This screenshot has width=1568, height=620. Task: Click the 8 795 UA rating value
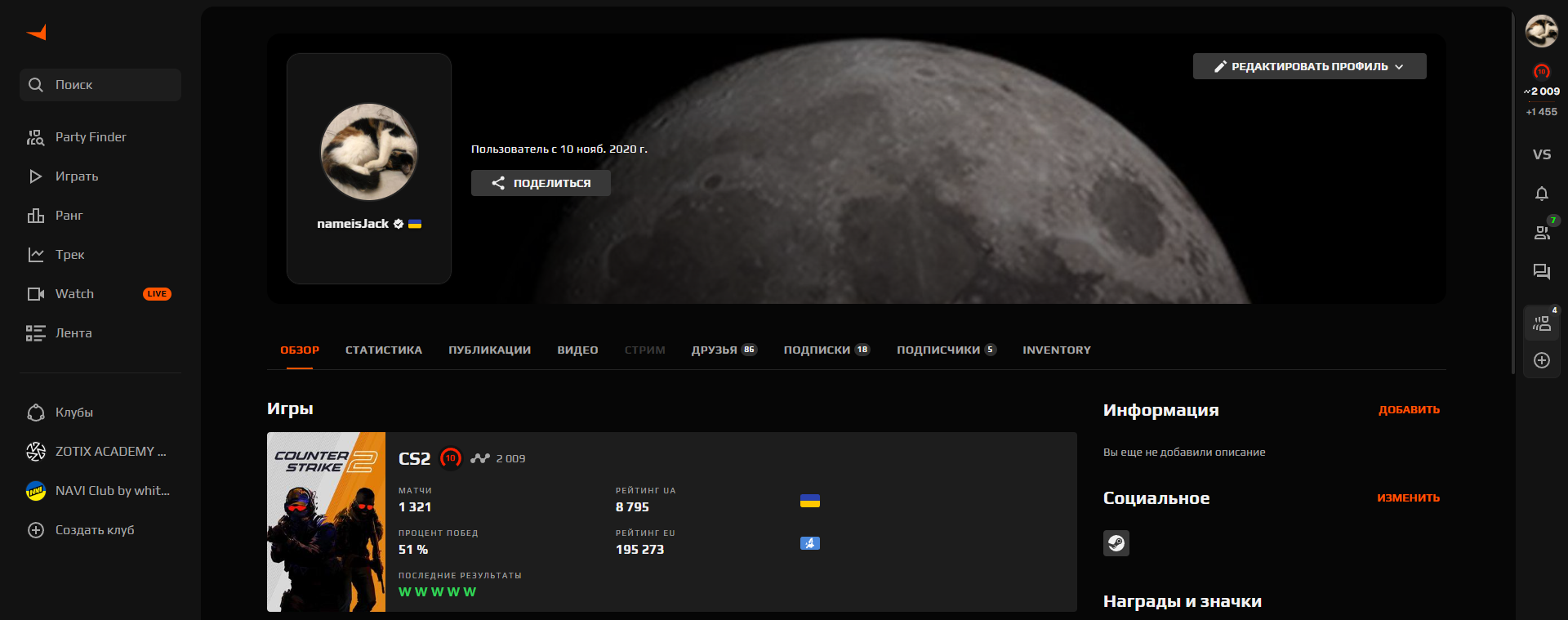pyautogui.click(x=632, y=507)
